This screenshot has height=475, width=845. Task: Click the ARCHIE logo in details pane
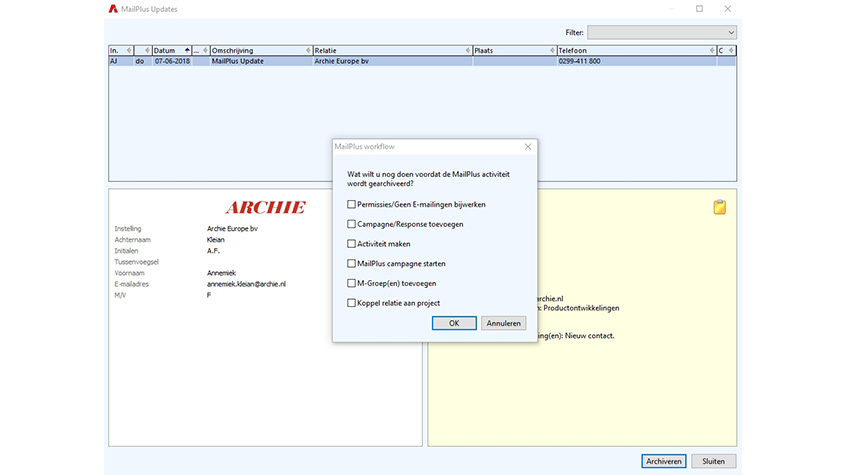point(265,207)
